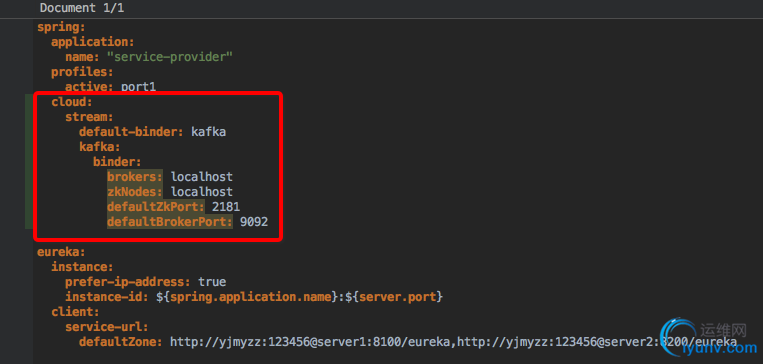763x364 pixels.
Task: Click the 'port1' profile value
Action: 138,87
